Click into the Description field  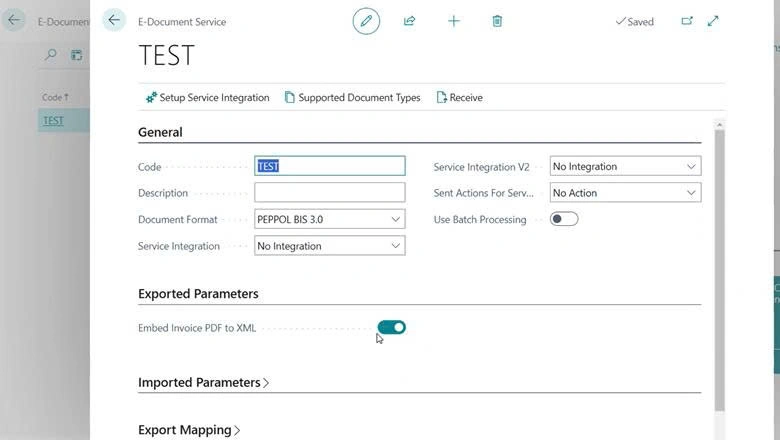point(329,192)
